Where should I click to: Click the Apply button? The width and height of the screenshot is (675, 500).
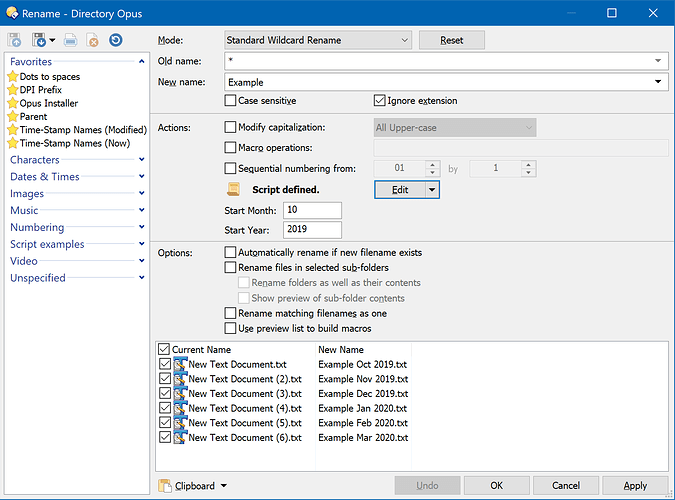[x=635, y=486]
